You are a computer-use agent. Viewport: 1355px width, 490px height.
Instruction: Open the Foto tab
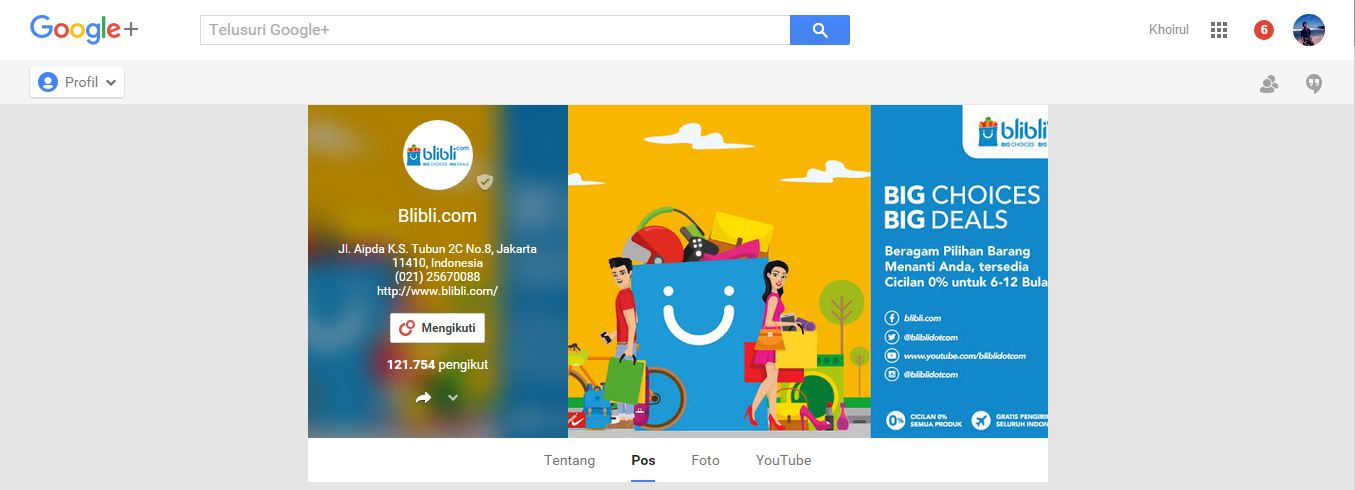pyautogui.click(x=705, y=461)
